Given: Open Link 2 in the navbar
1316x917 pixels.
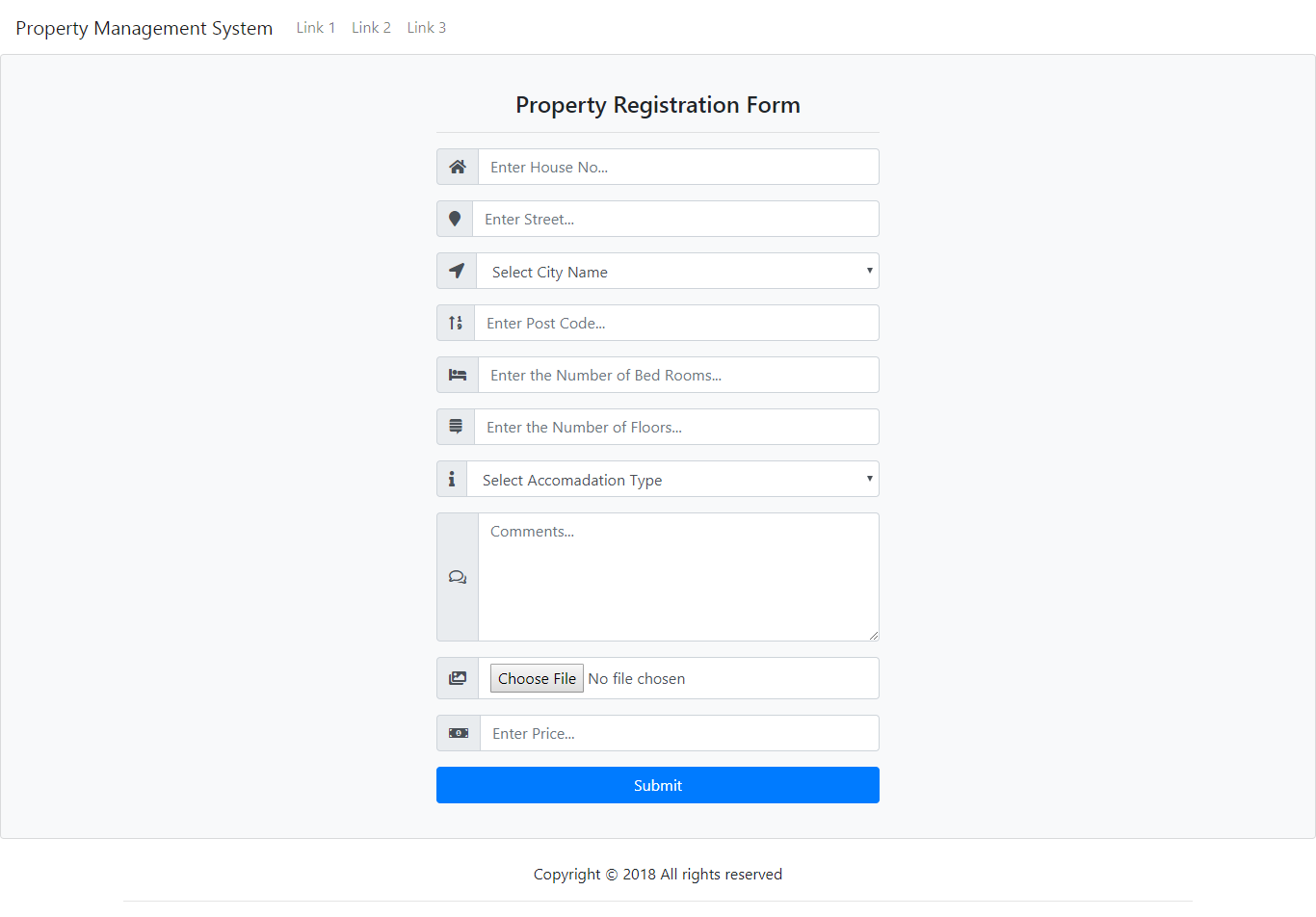Looking at the screenshot, I should (x=371, y=27).
